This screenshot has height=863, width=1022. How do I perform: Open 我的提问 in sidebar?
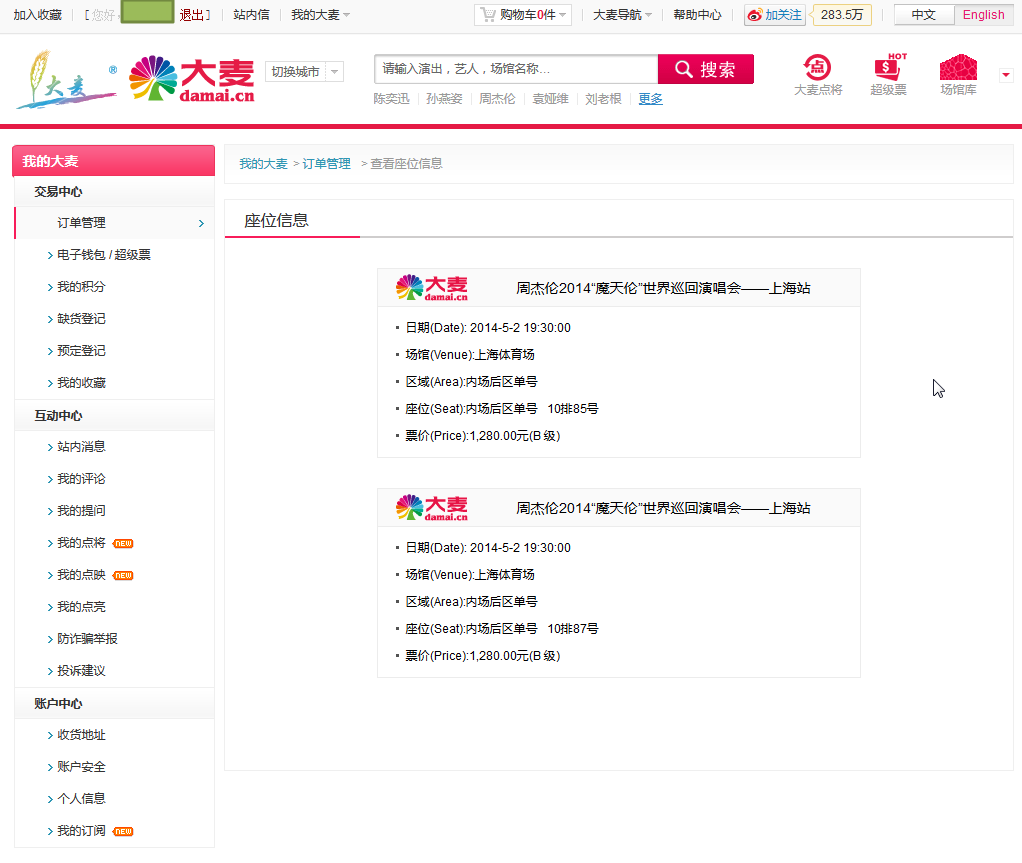tap(81, 510)
